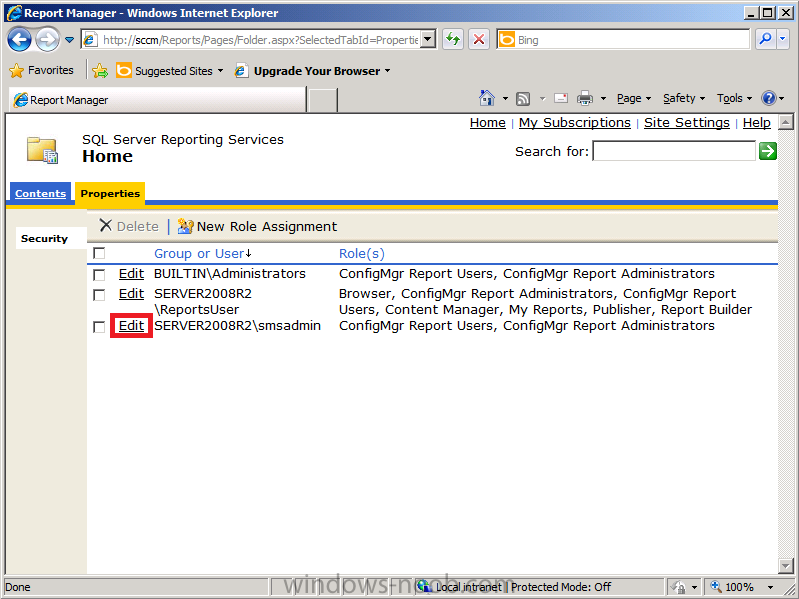This screenshot has height=599, width=799.
Task: Click the Home house icon in command bar
Action: 487,98
